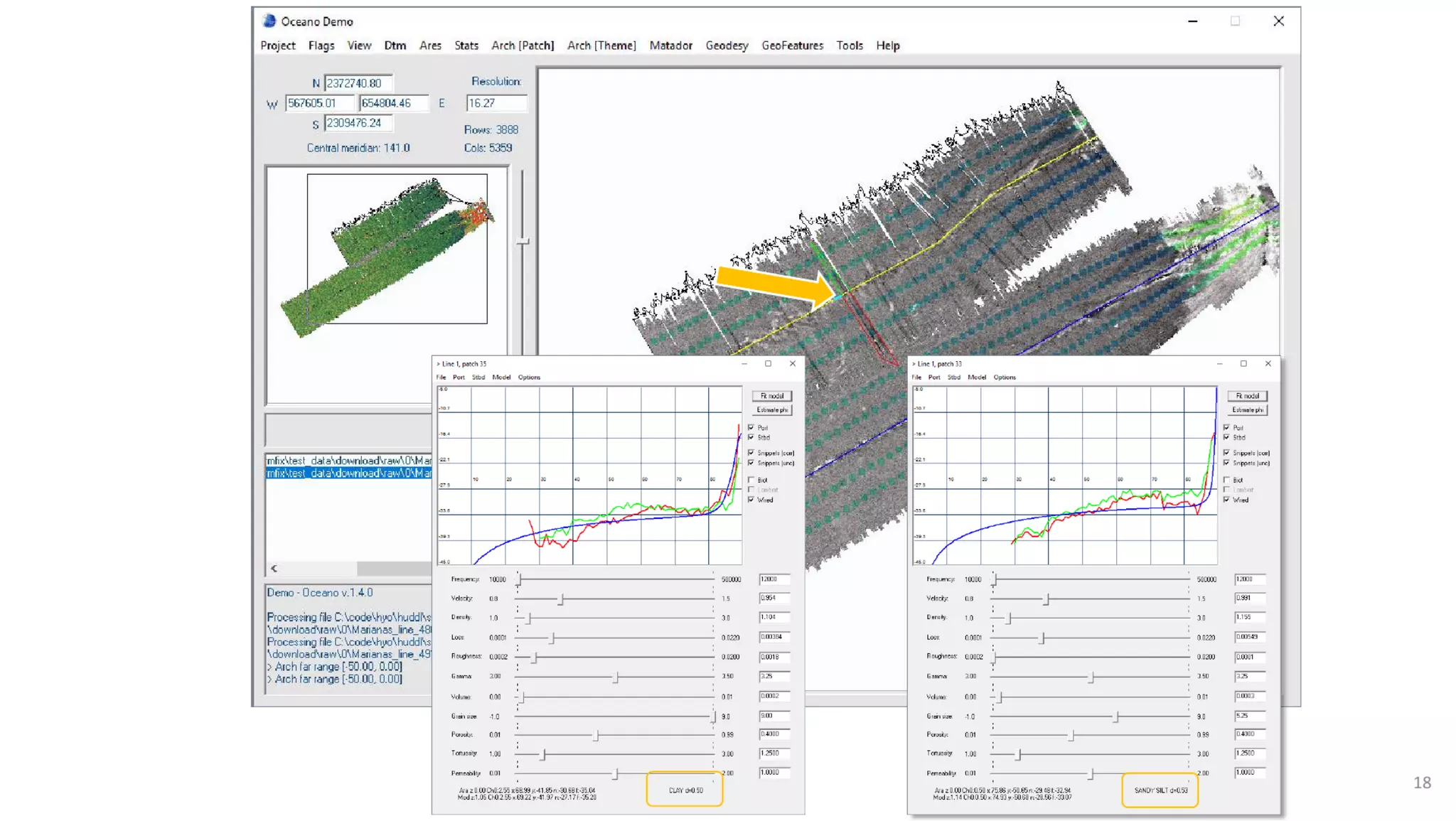Open the Arch [Patch] menu
Screen dimensions: 1456x821
[523, 45]
